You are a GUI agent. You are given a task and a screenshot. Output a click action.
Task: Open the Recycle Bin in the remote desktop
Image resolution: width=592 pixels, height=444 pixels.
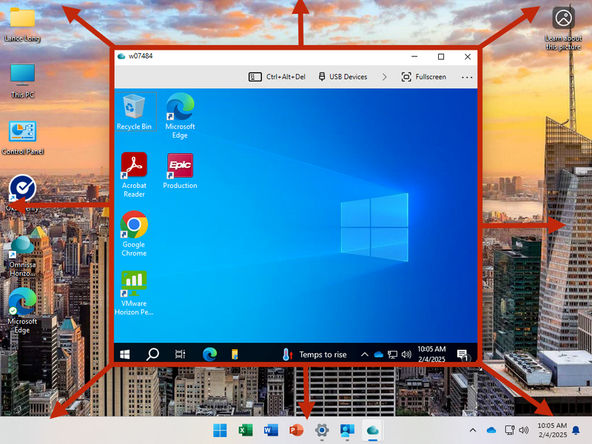coord(134,111)
